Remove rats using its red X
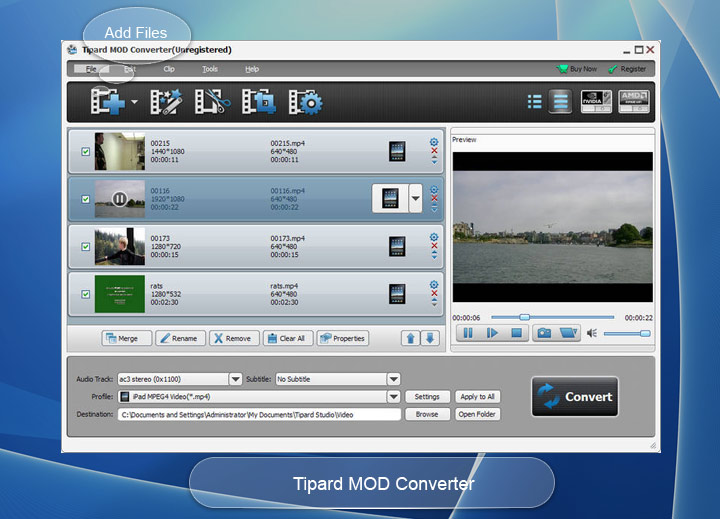Image resolution: width=720 pixels, height=519 pixels. (434, 293)
